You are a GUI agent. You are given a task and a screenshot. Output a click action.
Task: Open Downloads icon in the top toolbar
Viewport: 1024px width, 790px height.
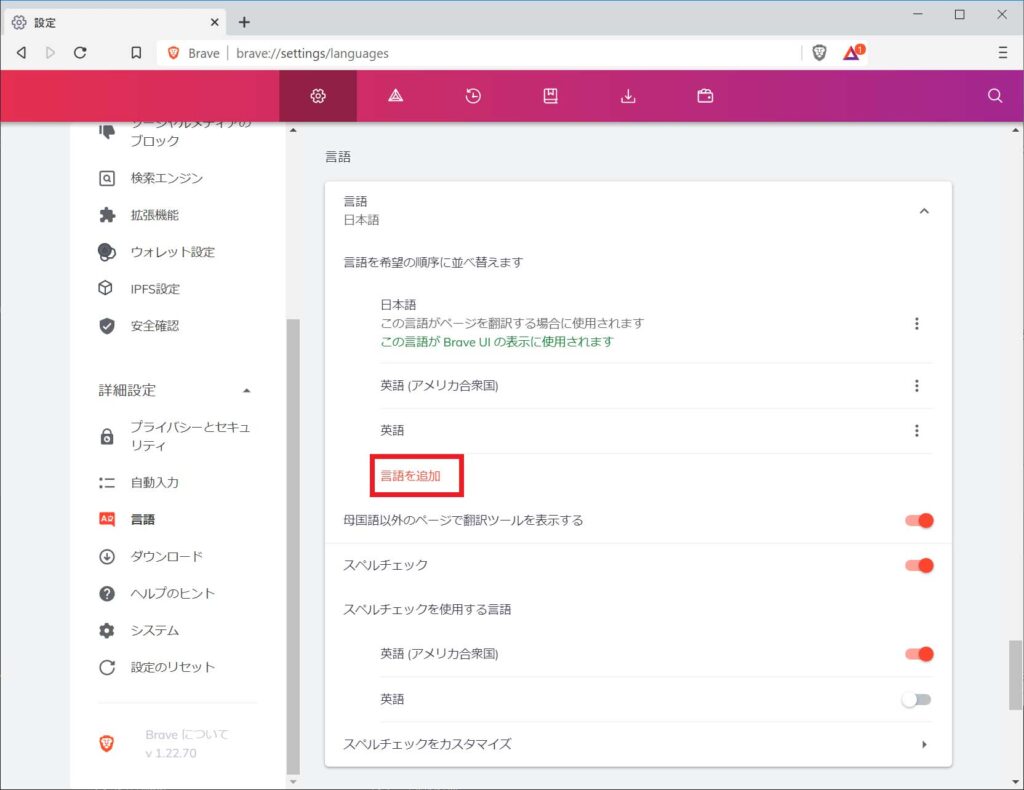click(628, 96)
